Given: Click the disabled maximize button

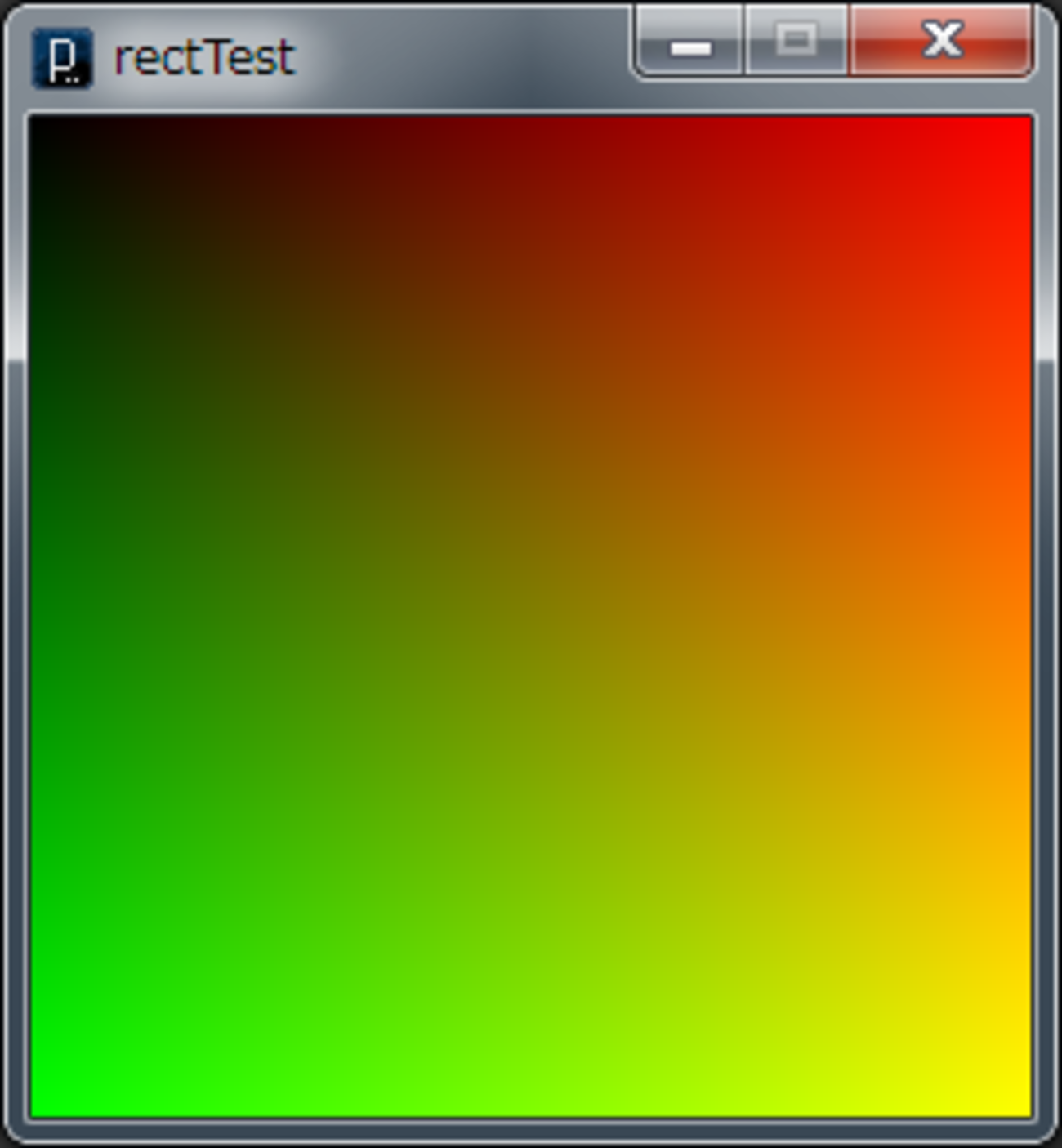Looking at the screenshot, I should pyautogui.click(x=796, y=42).
